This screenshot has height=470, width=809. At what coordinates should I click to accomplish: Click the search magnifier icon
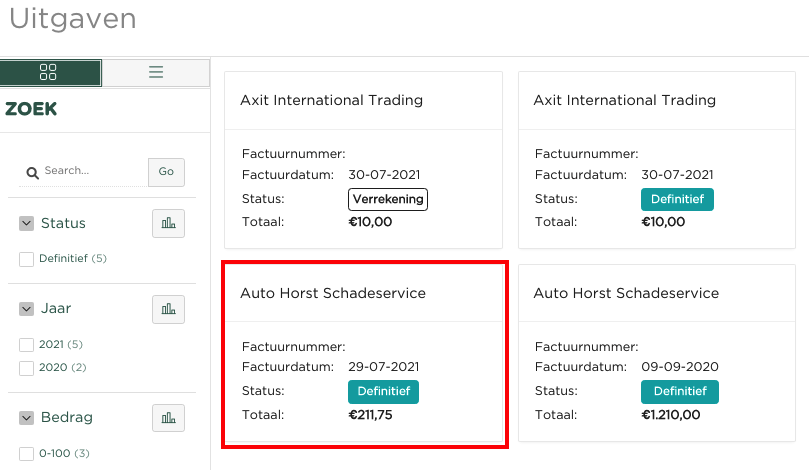pyautogui.click(x=32, y=172)
